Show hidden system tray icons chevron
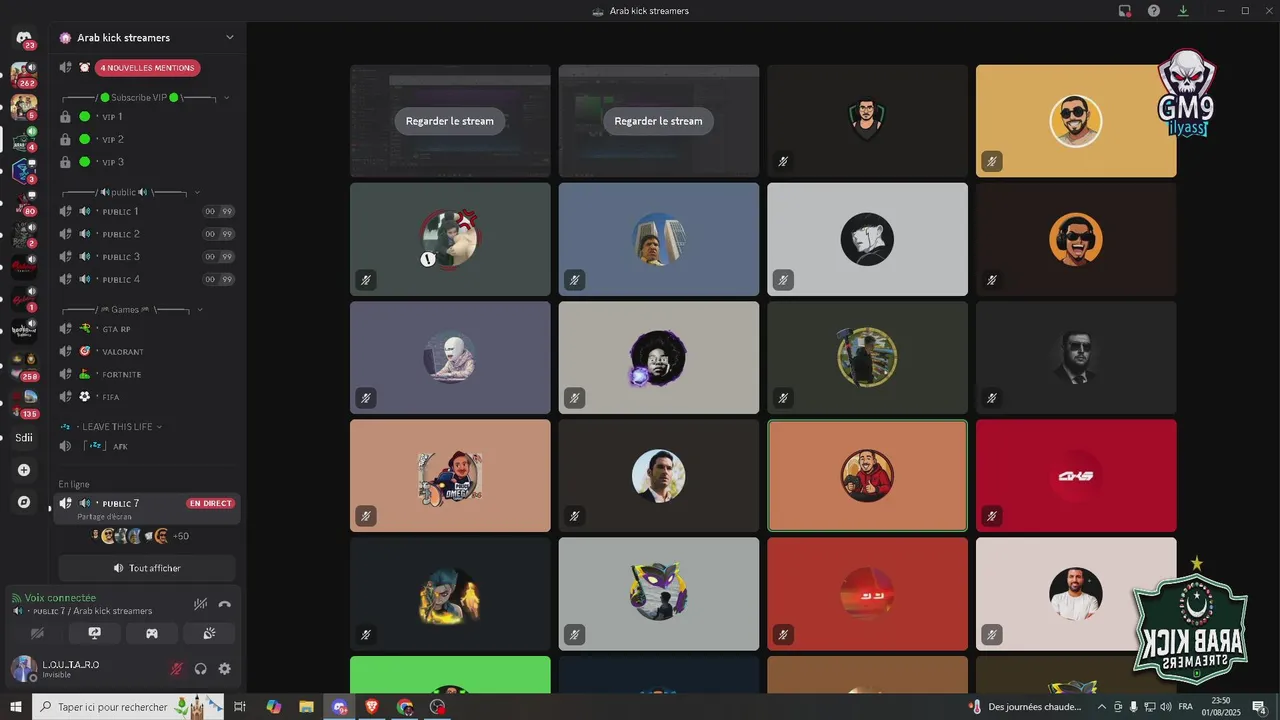The image size is (1280, 720). pos(1103,707)
